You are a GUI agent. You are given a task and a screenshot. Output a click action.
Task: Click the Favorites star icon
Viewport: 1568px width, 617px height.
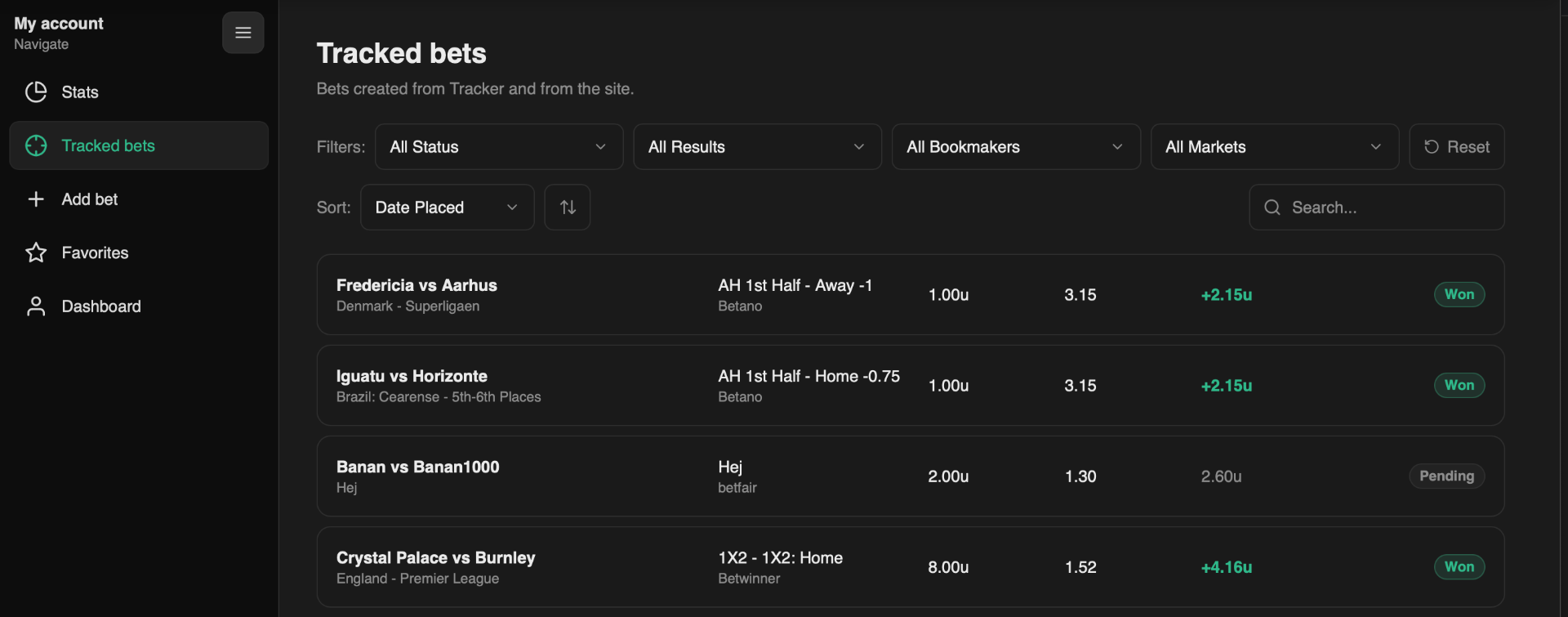(36, 253)
